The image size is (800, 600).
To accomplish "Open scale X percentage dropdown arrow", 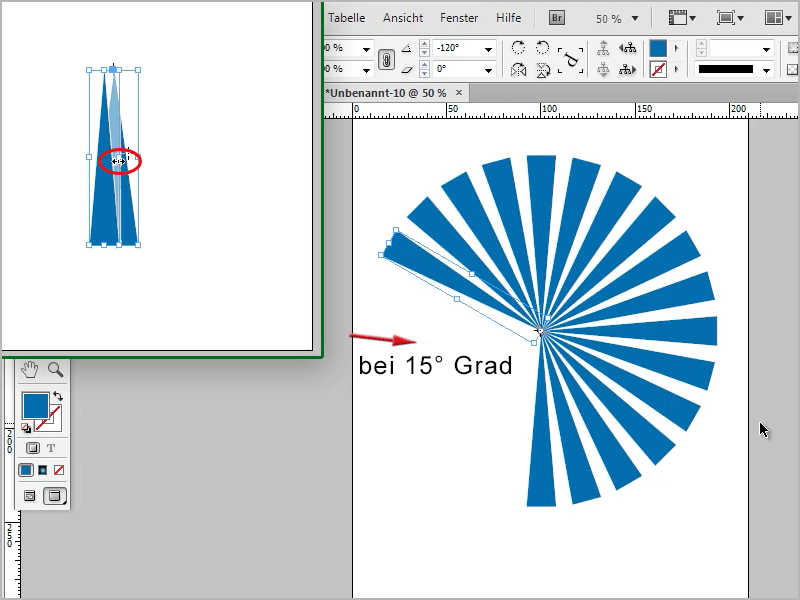I will coord(366,49).
